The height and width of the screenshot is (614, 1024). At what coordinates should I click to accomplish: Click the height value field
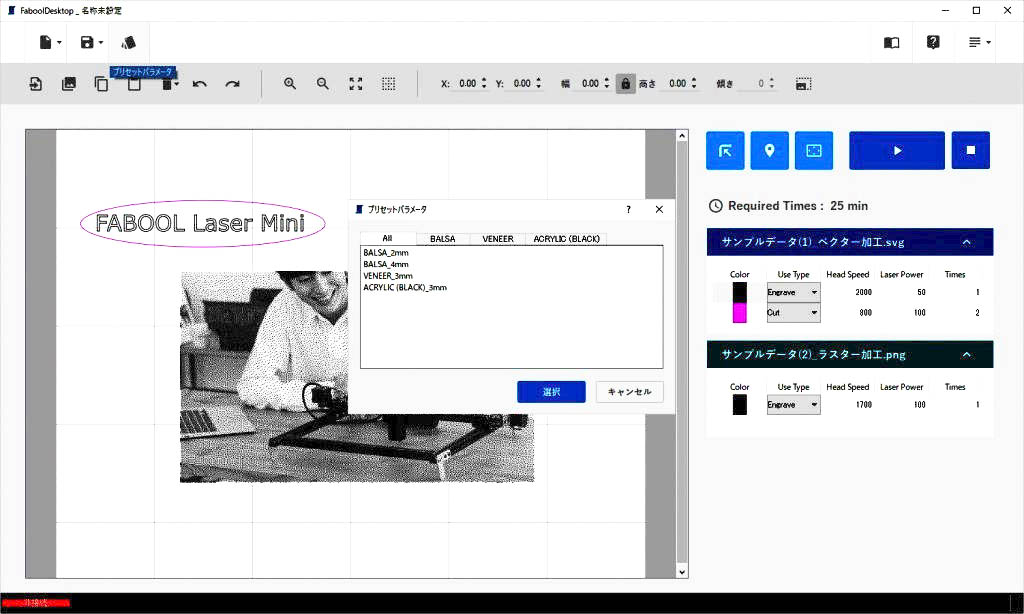point(677,84)
